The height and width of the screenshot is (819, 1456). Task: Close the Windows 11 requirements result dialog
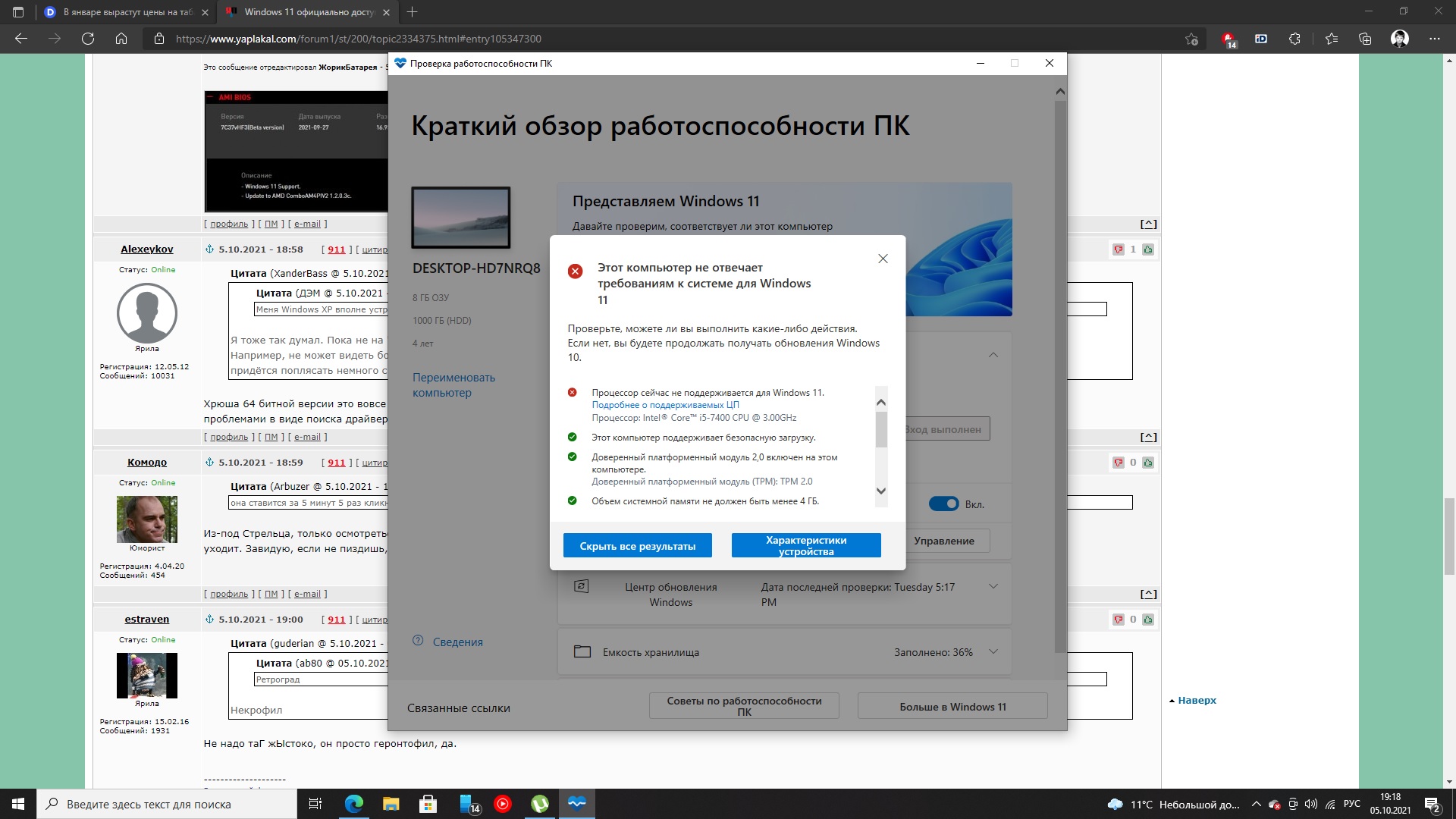pyautogui.click(x=883, y=259)
